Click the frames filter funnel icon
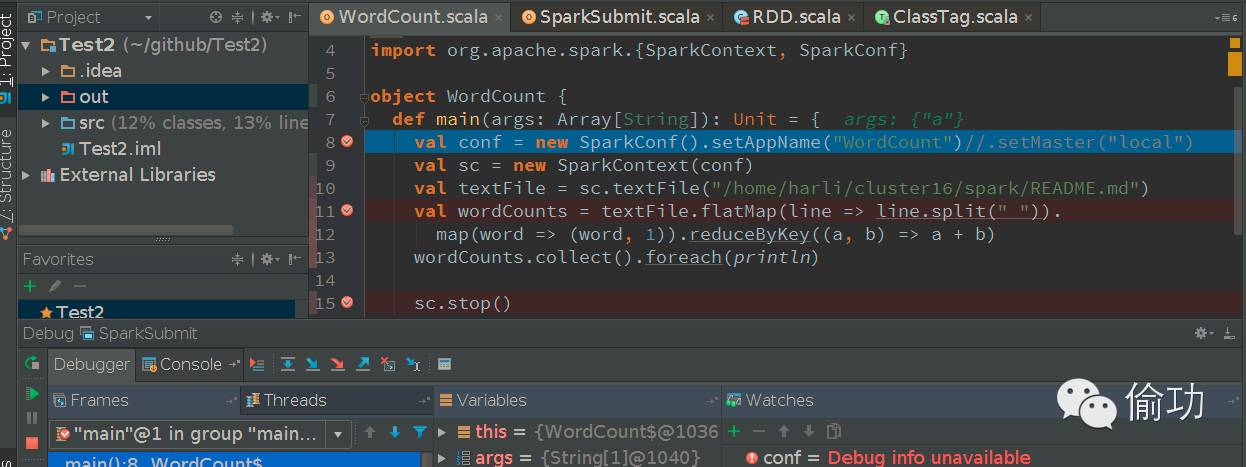Viewport: 1246px width, 467px height. 419,433
